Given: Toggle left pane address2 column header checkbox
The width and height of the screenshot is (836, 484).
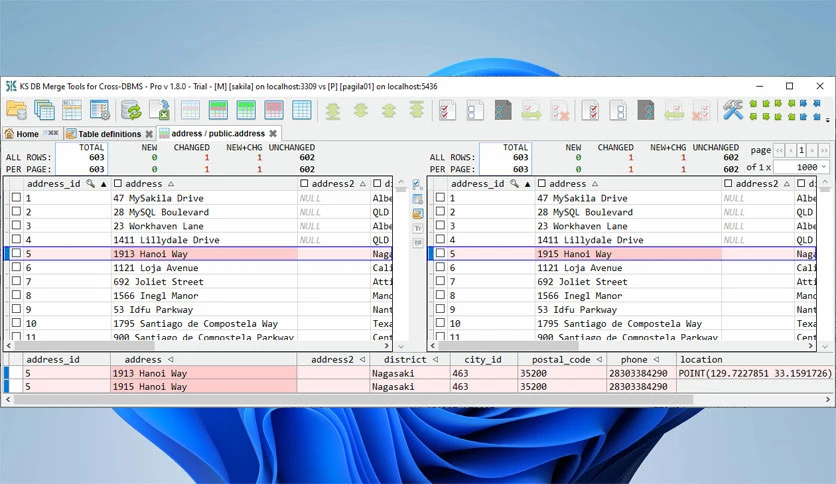Looking at the screenshot, I should [x=304, y=183].
